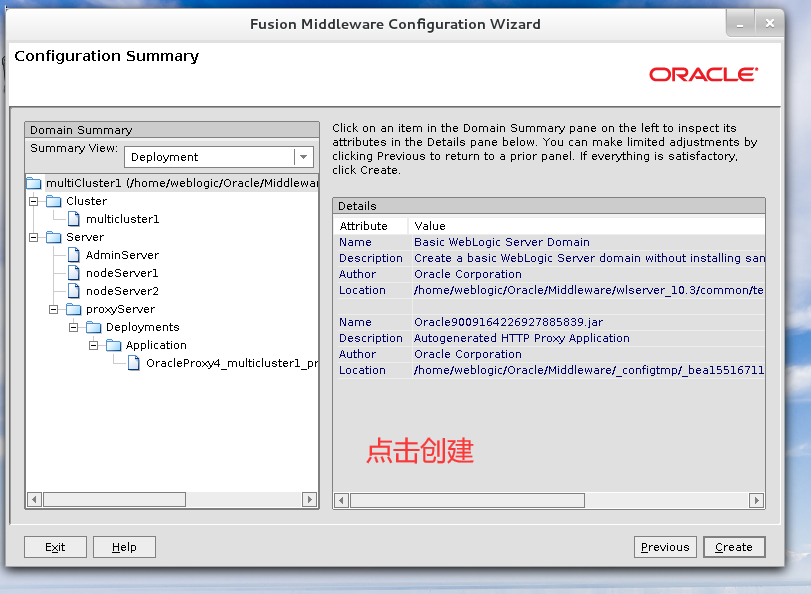Screen dimensions: 811x594
Task: Collapse the Deployments tree node
Action: point(73,328)
